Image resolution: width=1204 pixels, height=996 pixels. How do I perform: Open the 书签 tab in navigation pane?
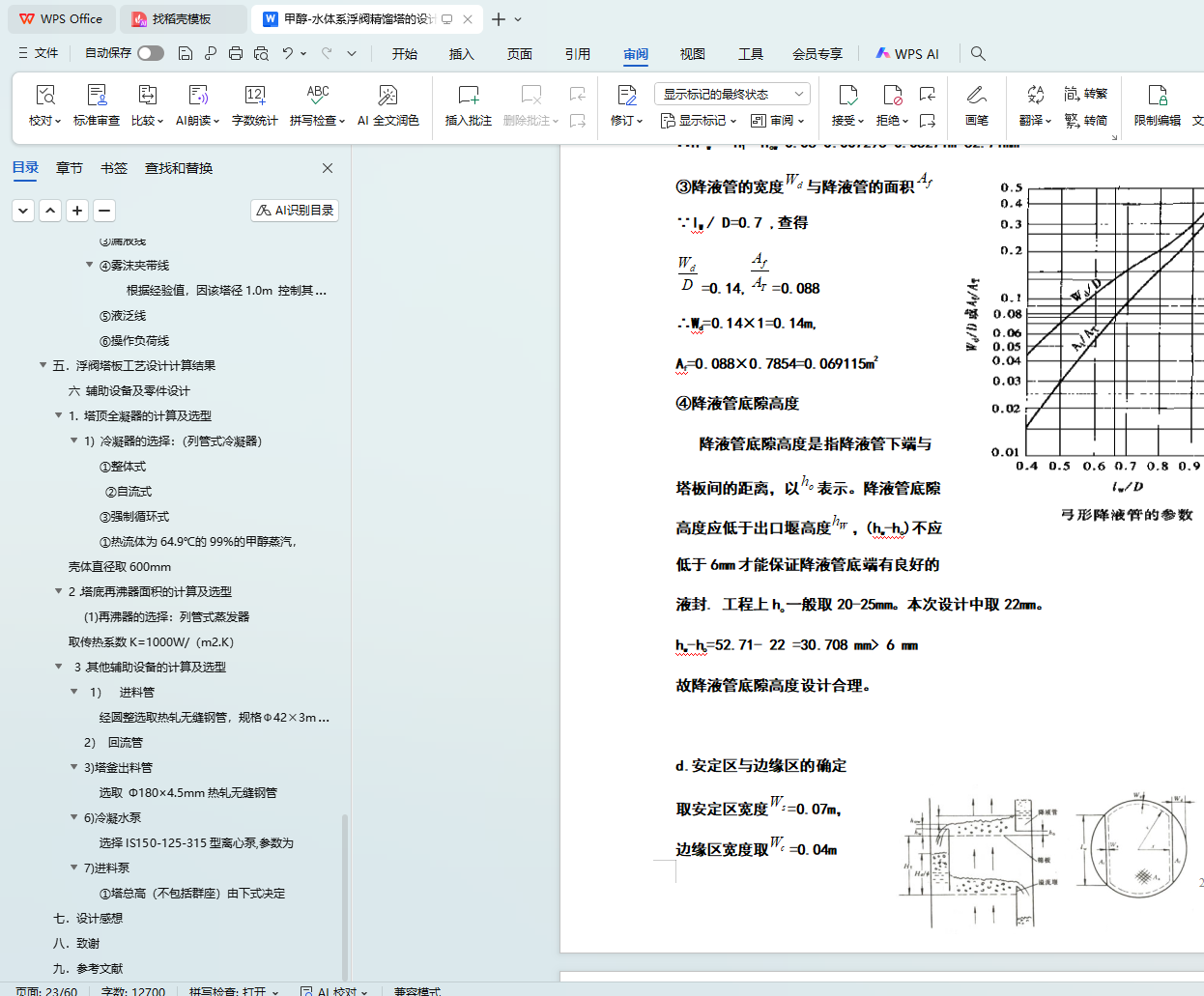pyautogui.click(x=114, y=168)
